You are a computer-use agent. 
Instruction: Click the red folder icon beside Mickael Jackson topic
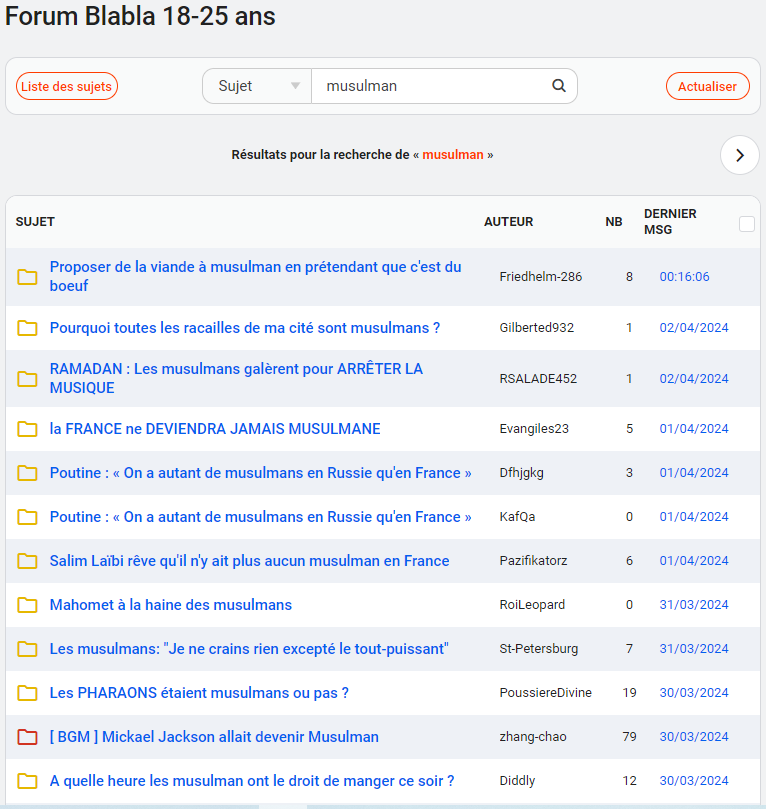point(28,737)
